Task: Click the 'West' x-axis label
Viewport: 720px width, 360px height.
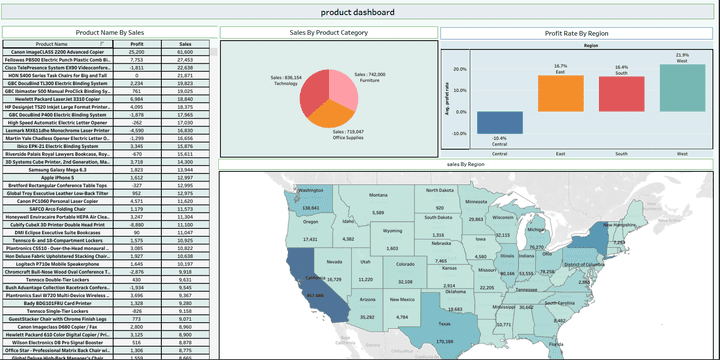Action: (x=682, y=154)
